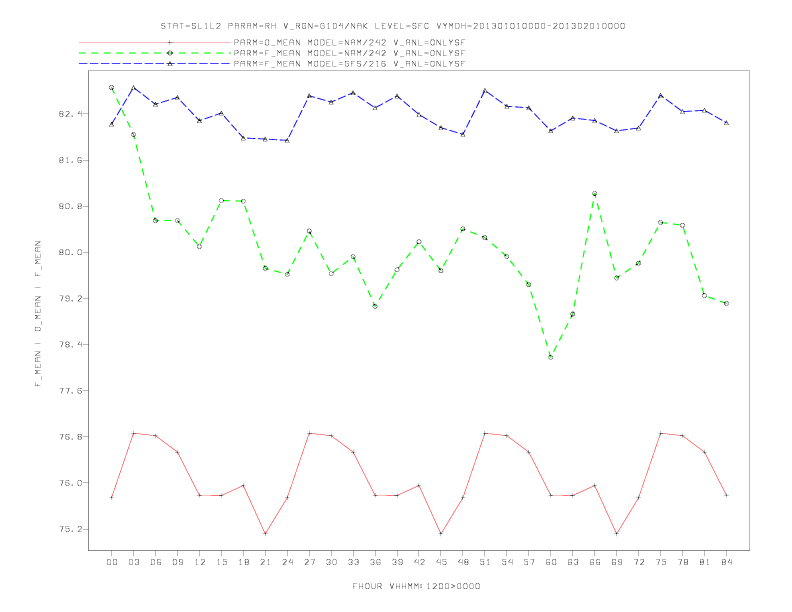Image resolution: width=792 pixels, height=612 pixels.
Task: Select the chart title starting STAT=SL1L2
Action: pyautogui.click(x=392, y=26)
